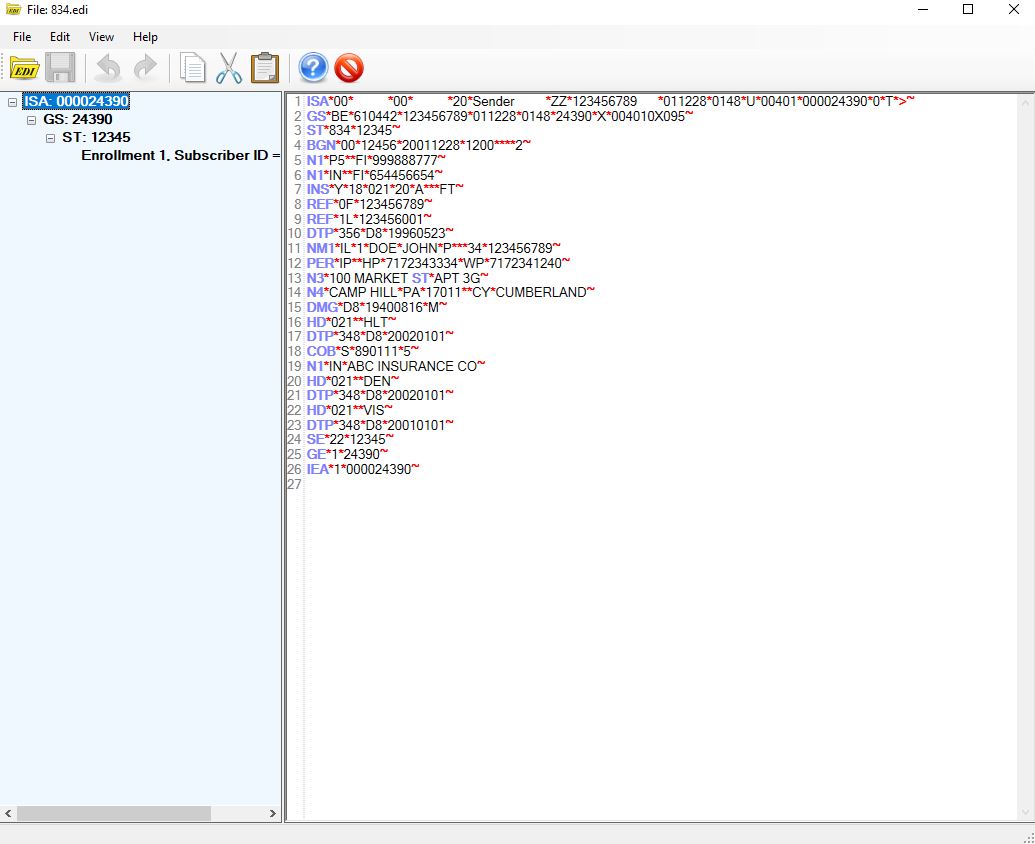The width and height of the screenshot is (1035, 844).
Task: Click the HD*021**HLT line
Action: [x=351, y=322]
